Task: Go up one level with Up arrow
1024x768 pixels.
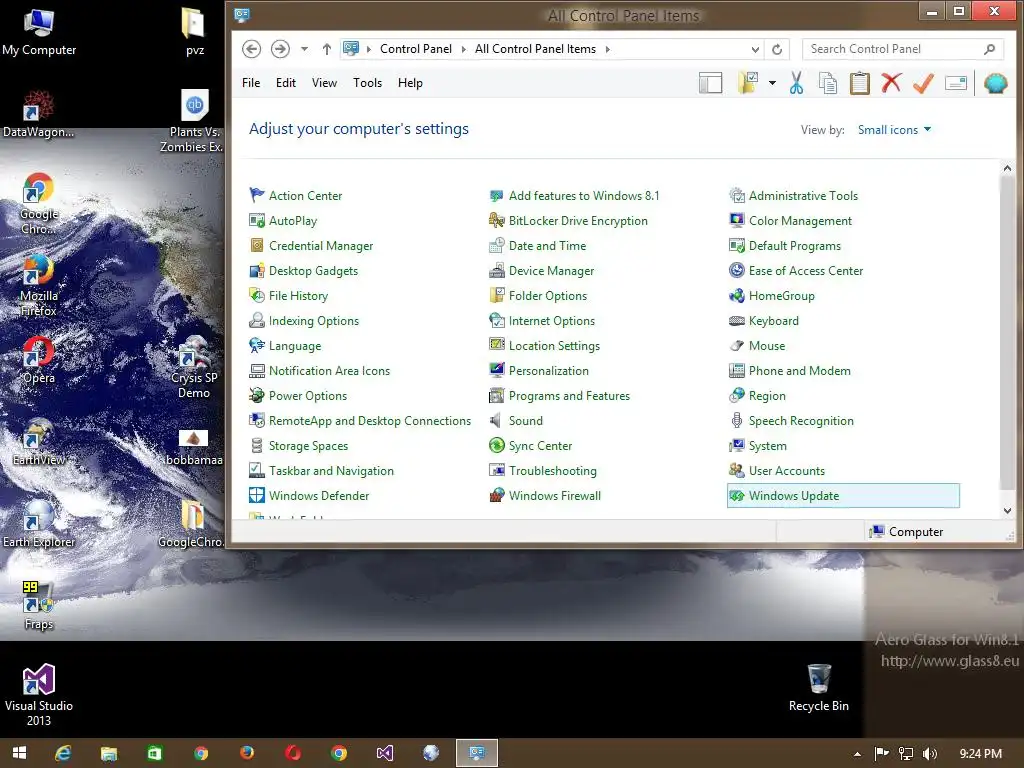Action: [327, 49]
